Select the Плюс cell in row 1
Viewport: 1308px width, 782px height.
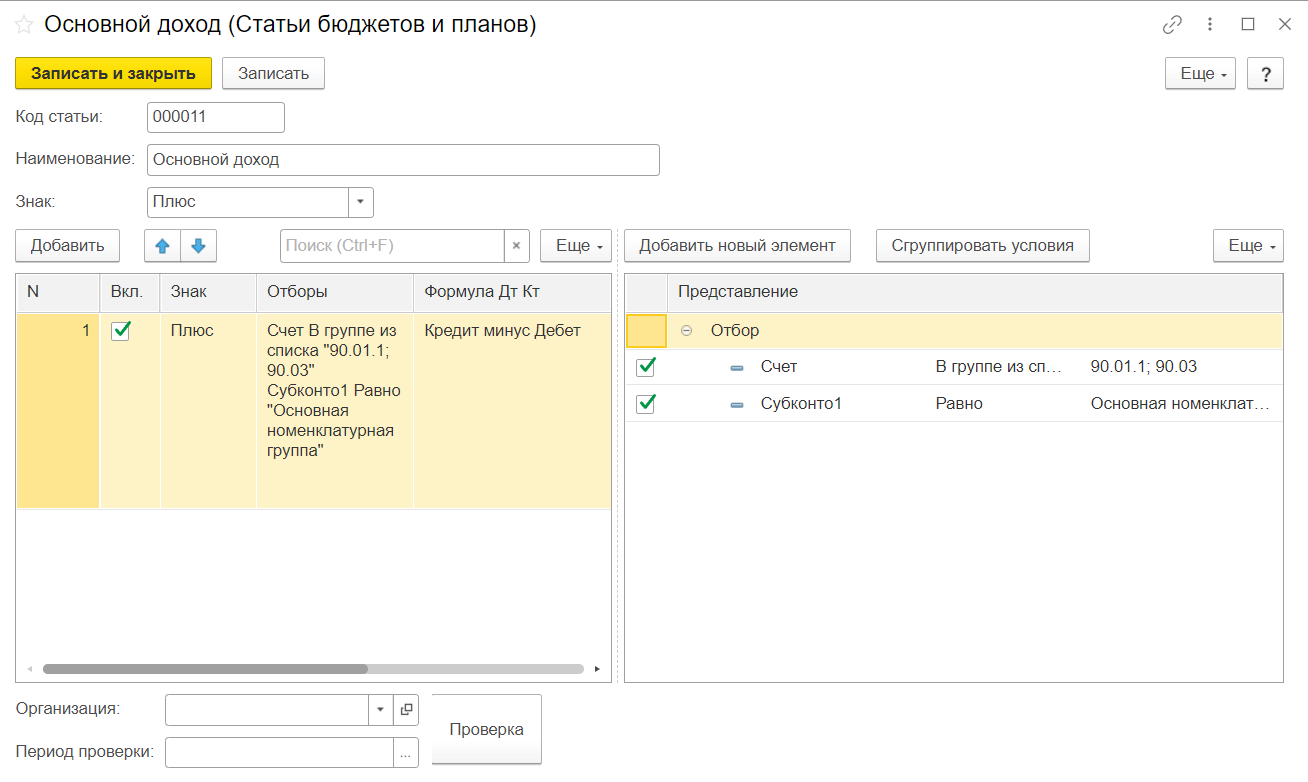coord(208,410)
